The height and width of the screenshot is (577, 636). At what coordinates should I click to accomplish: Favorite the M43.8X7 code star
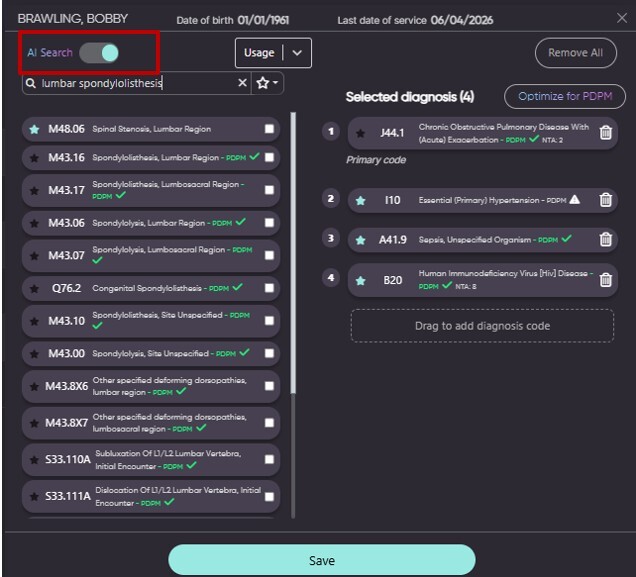pyautogui.click(x=34, y=423)
